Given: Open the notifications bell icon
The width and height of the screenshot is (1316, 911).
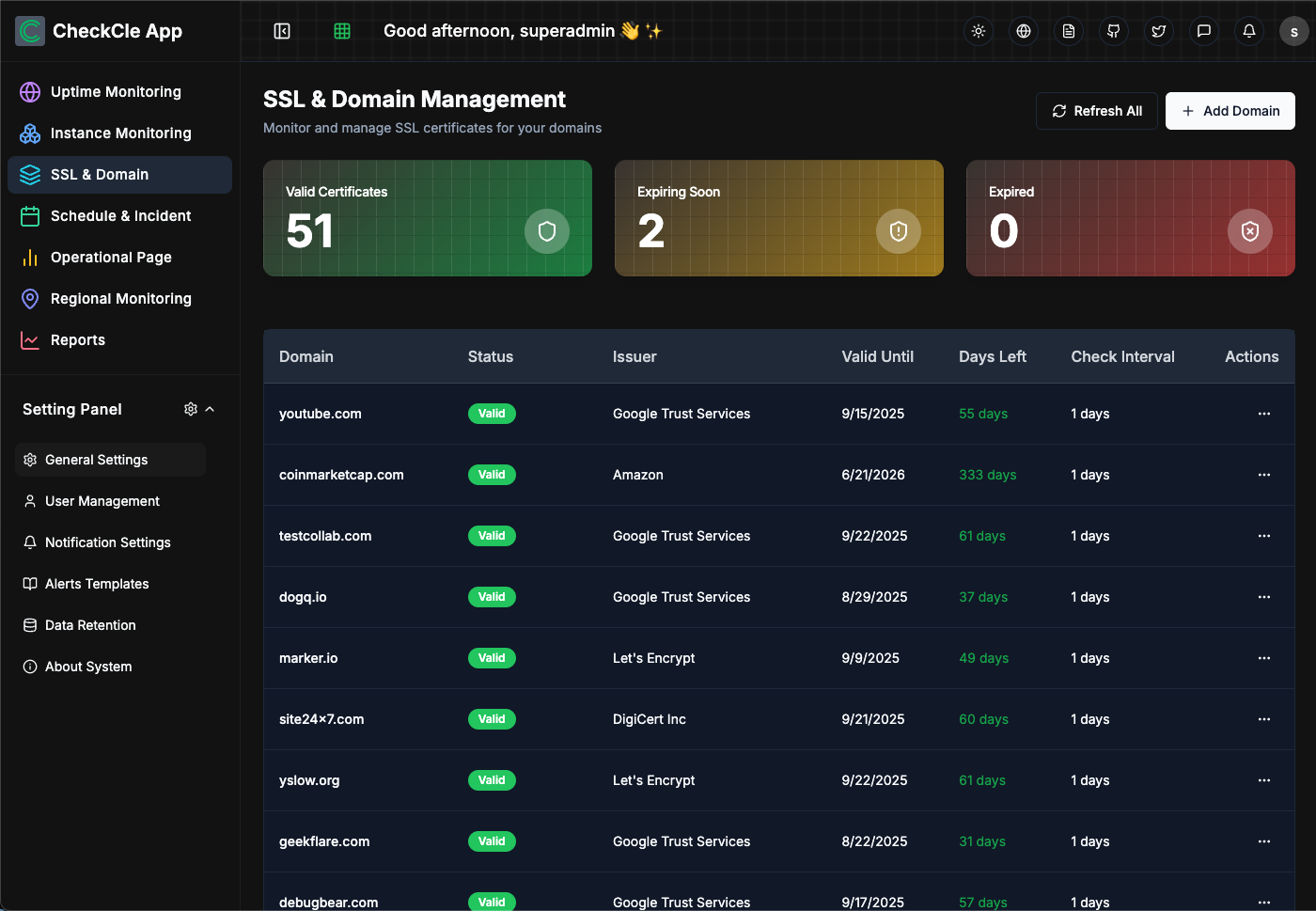Looking at the screenshot, I should (1248, 30).
